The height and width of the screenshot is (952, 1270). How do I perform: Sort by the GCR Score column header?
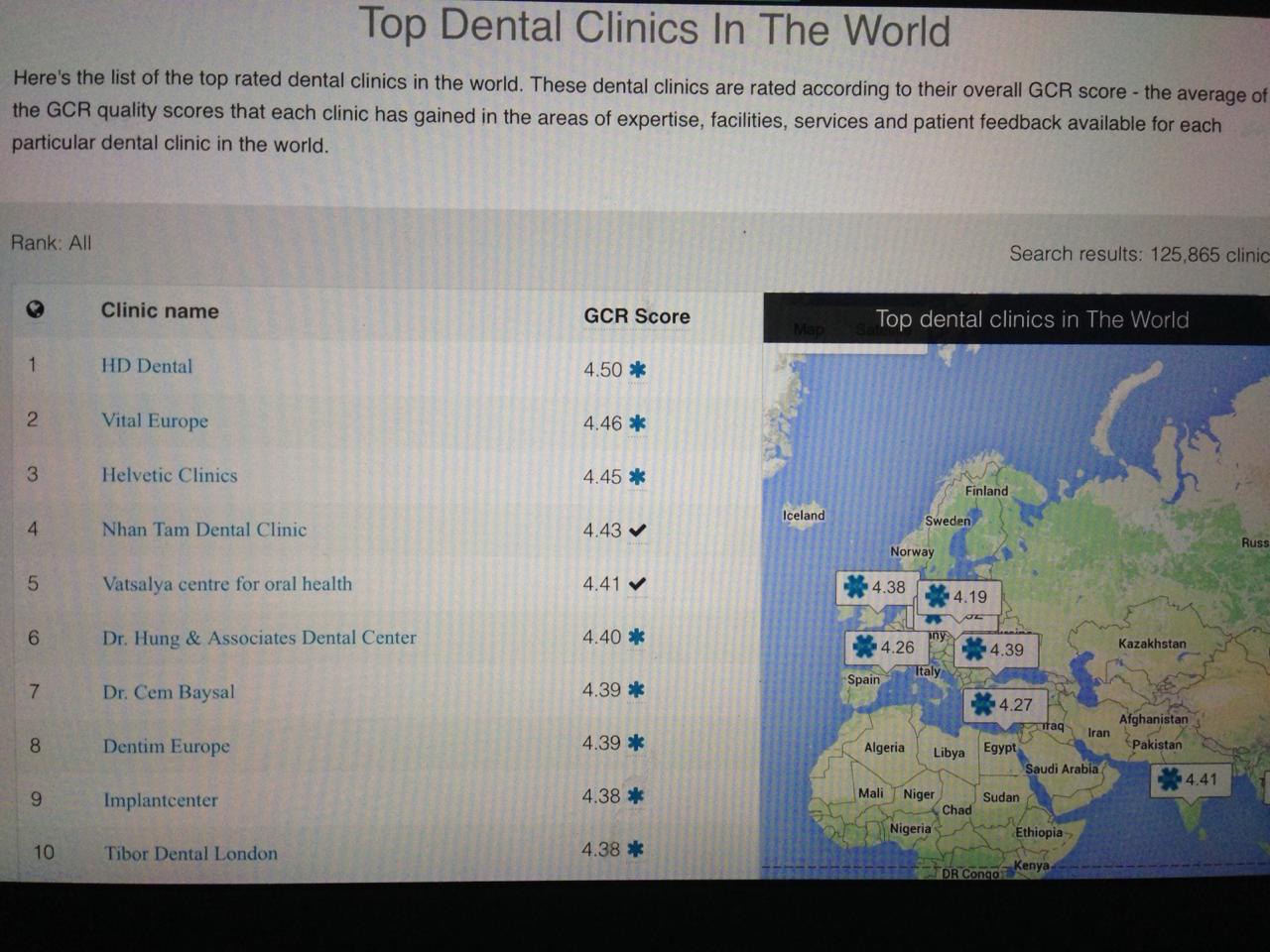click(x=637, y=315)
